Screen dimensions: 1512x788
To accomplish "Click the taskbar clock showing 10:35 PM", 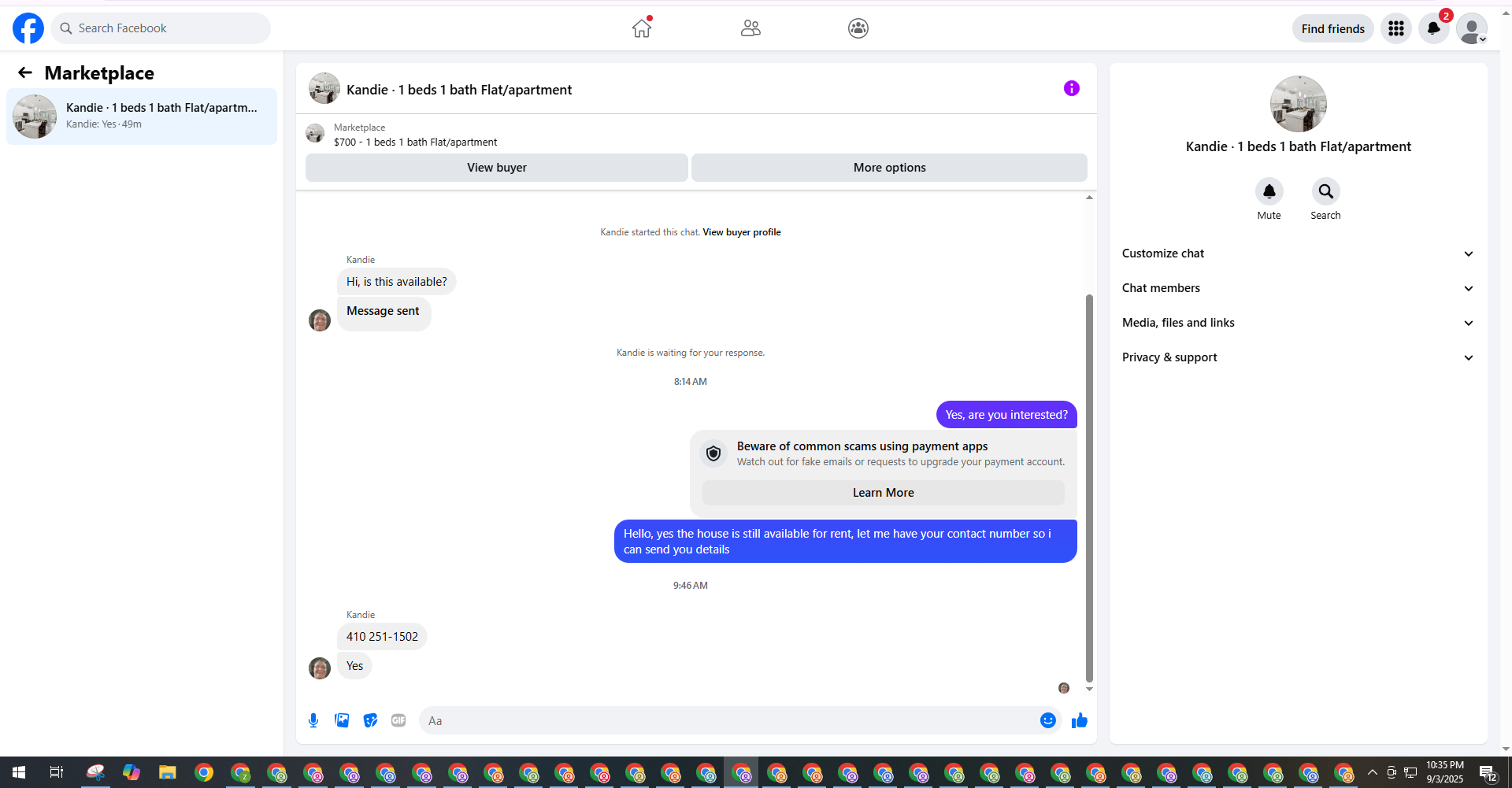I will [1445, 772].
